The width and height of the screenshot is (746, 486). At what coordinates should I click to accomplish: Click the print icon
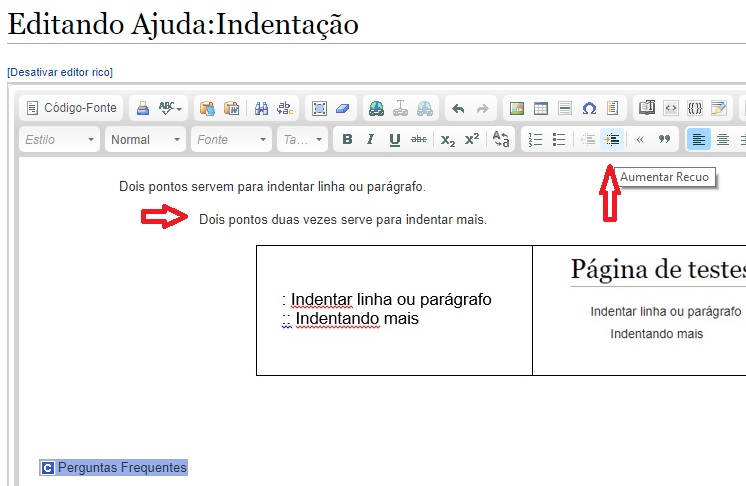(x=143, y=108)
